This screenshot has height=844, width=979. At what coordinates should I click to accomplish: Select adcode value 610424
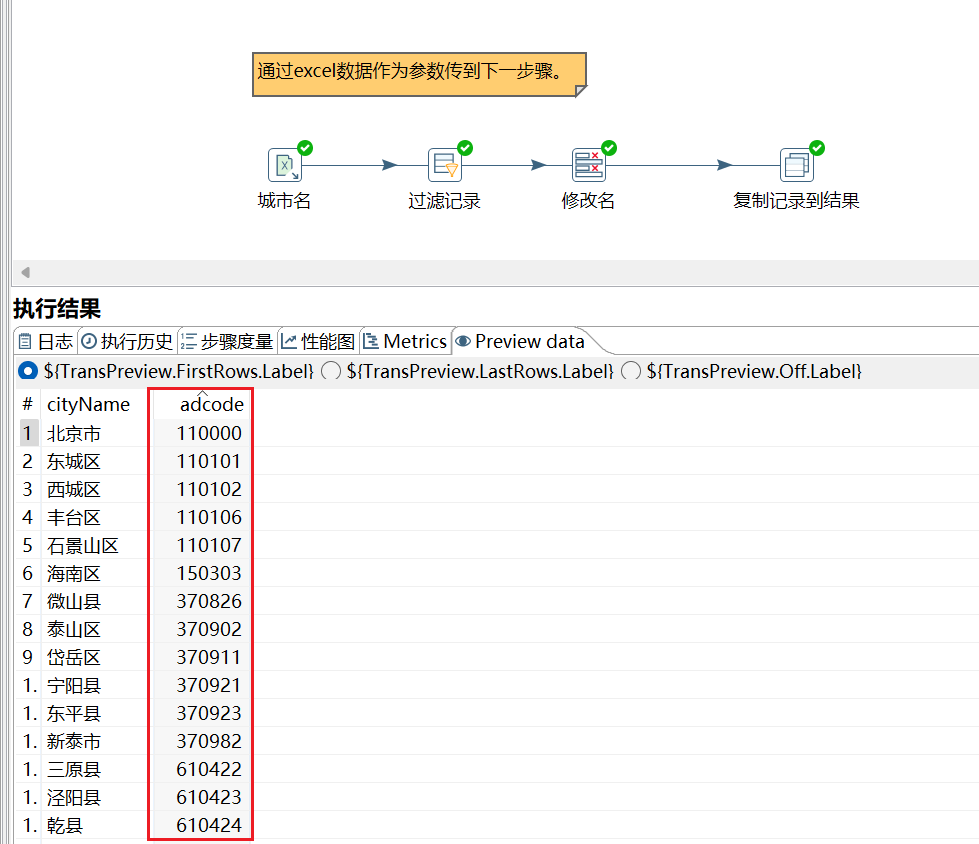pyautogui.click(x=209, y=826)
